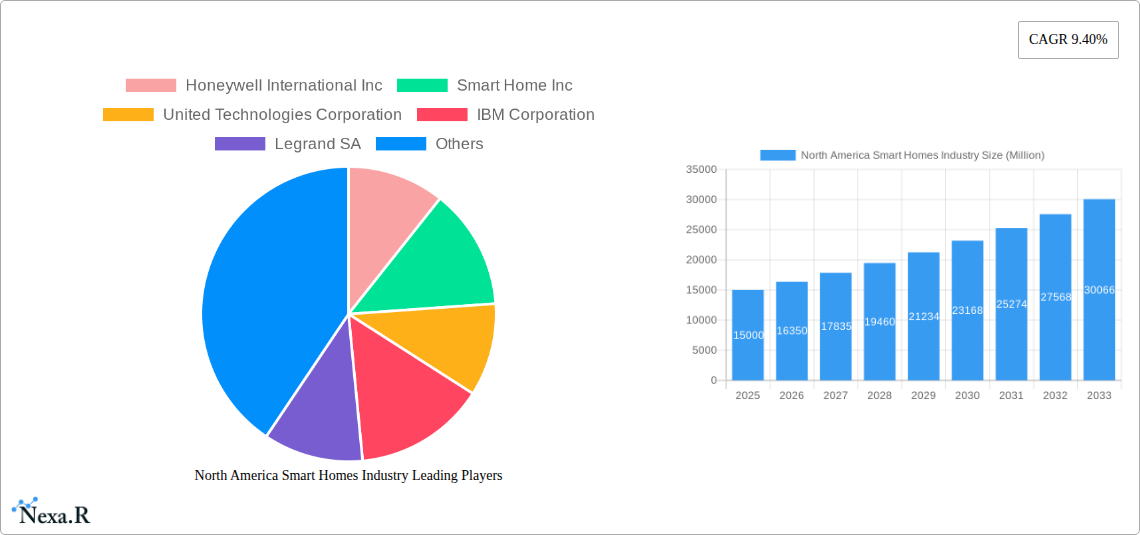Click the 2025 x-axis label
This screenshot has height=535, width=1140.
click(748, 395)
